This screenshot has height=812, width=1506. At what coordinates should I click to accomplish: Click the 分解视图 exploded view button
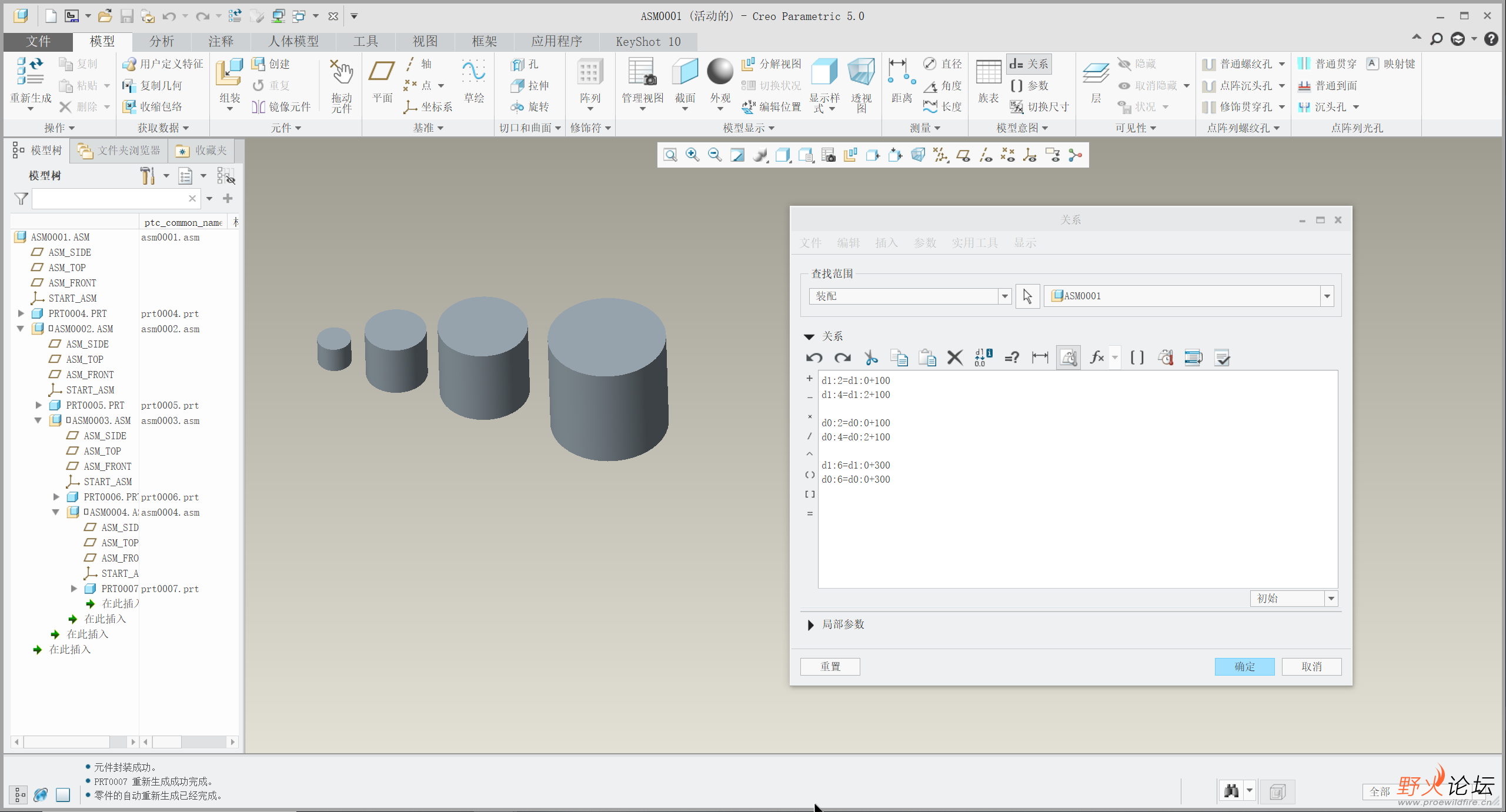[772, 64]
